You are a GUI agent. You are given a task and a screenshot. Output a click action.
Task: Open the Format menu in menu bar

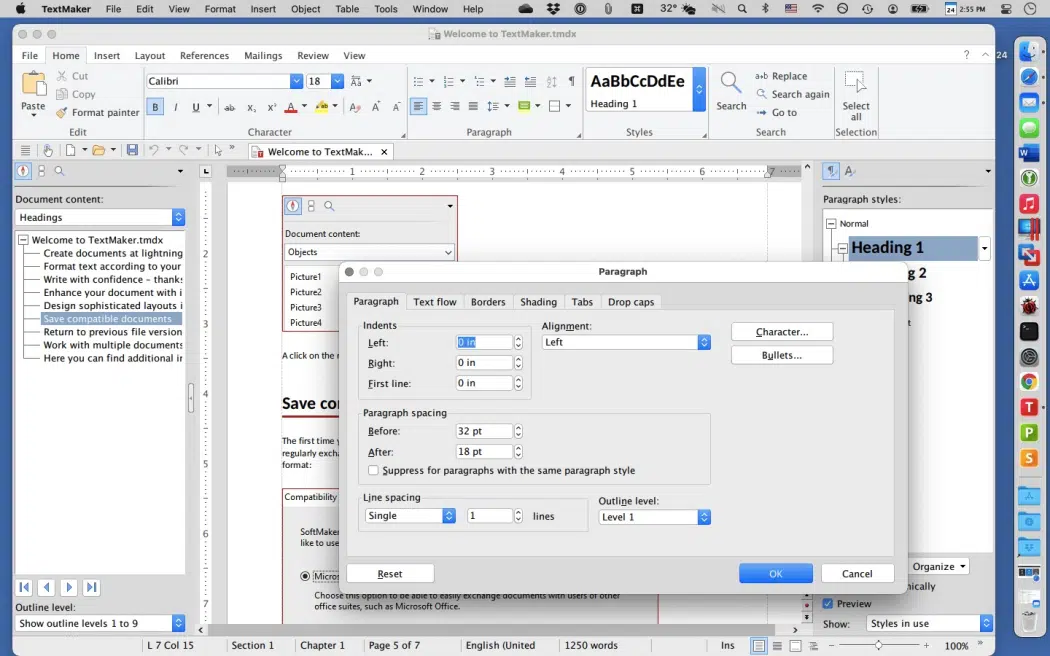click(220, 9)
